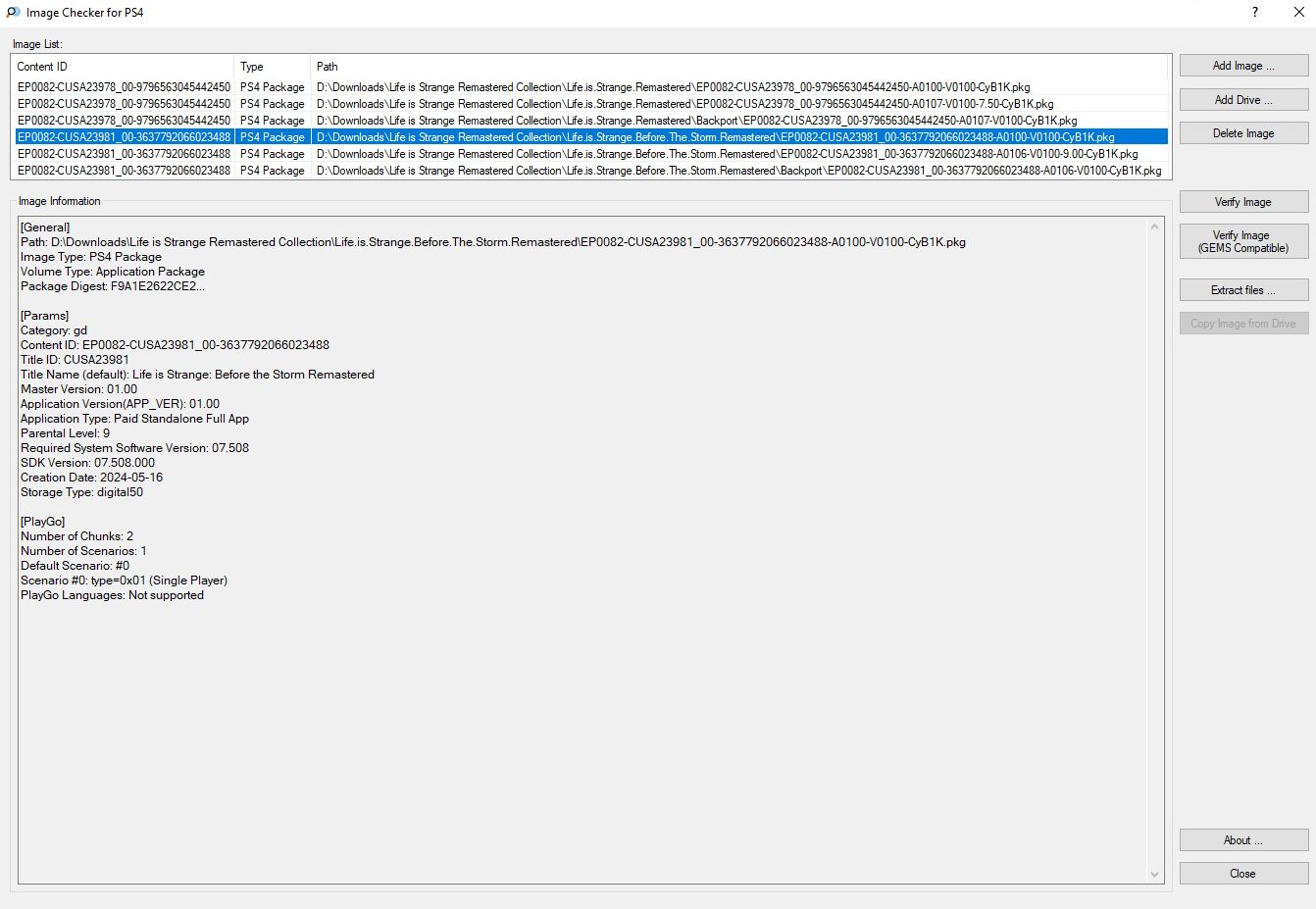
Task: Click the [PlayGo] section heading
Action: click(43, 522)
